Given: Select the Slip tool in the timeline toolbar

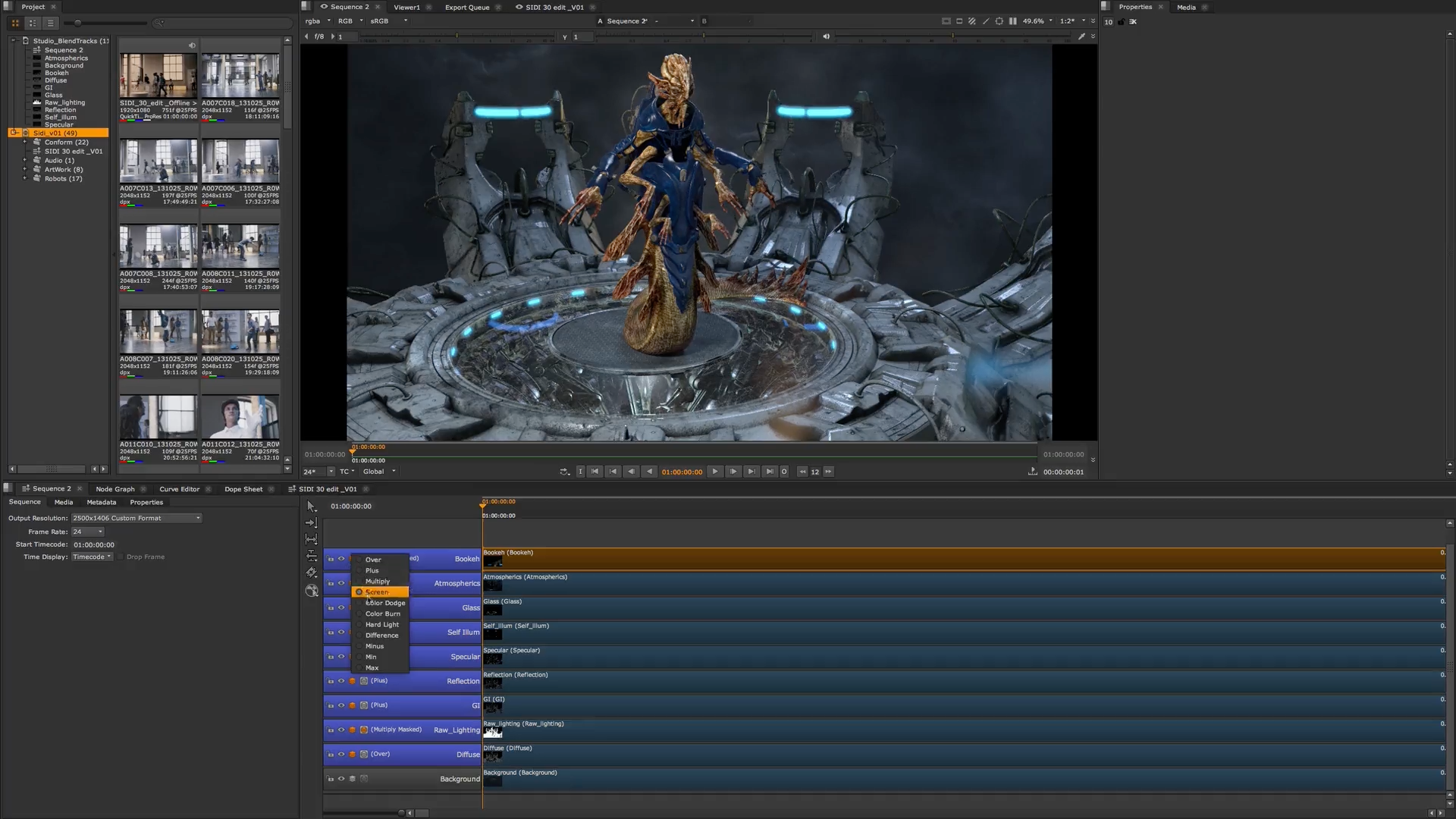Looking at the screenshot, I should pos(311,538).
